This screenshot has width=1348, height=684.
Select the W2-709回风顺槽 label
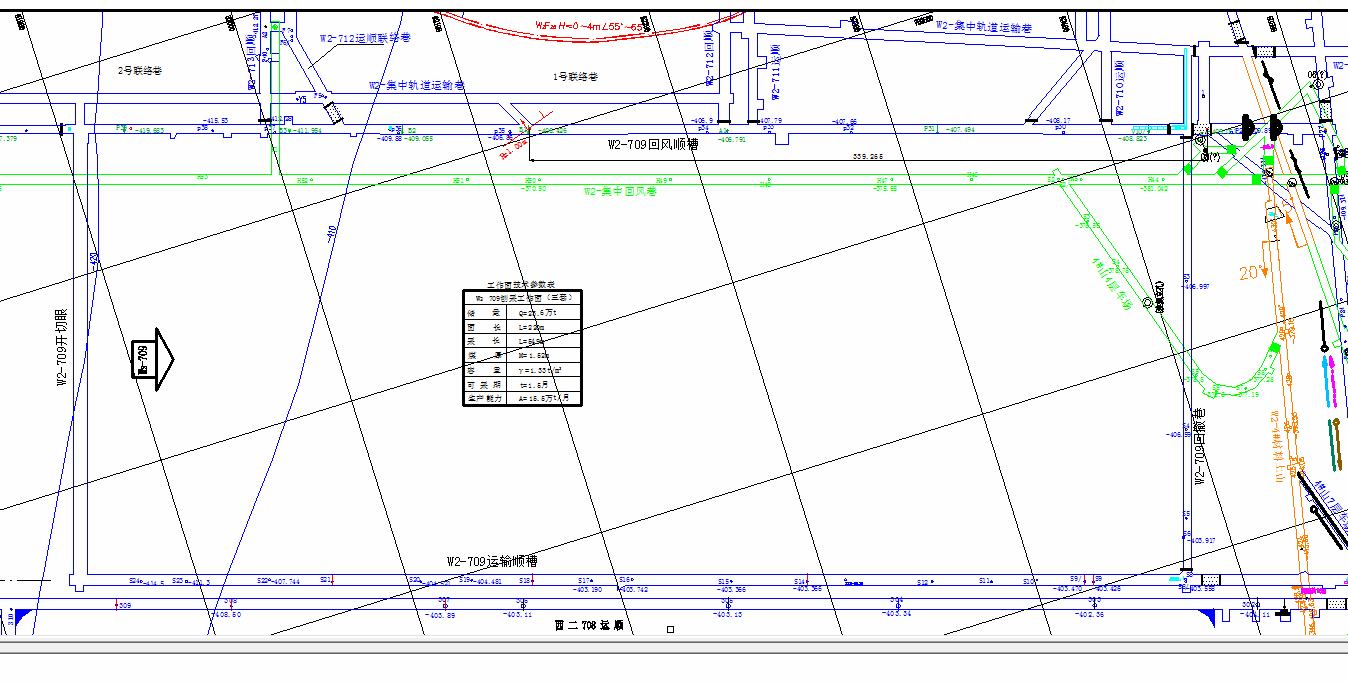click(653, 145)
